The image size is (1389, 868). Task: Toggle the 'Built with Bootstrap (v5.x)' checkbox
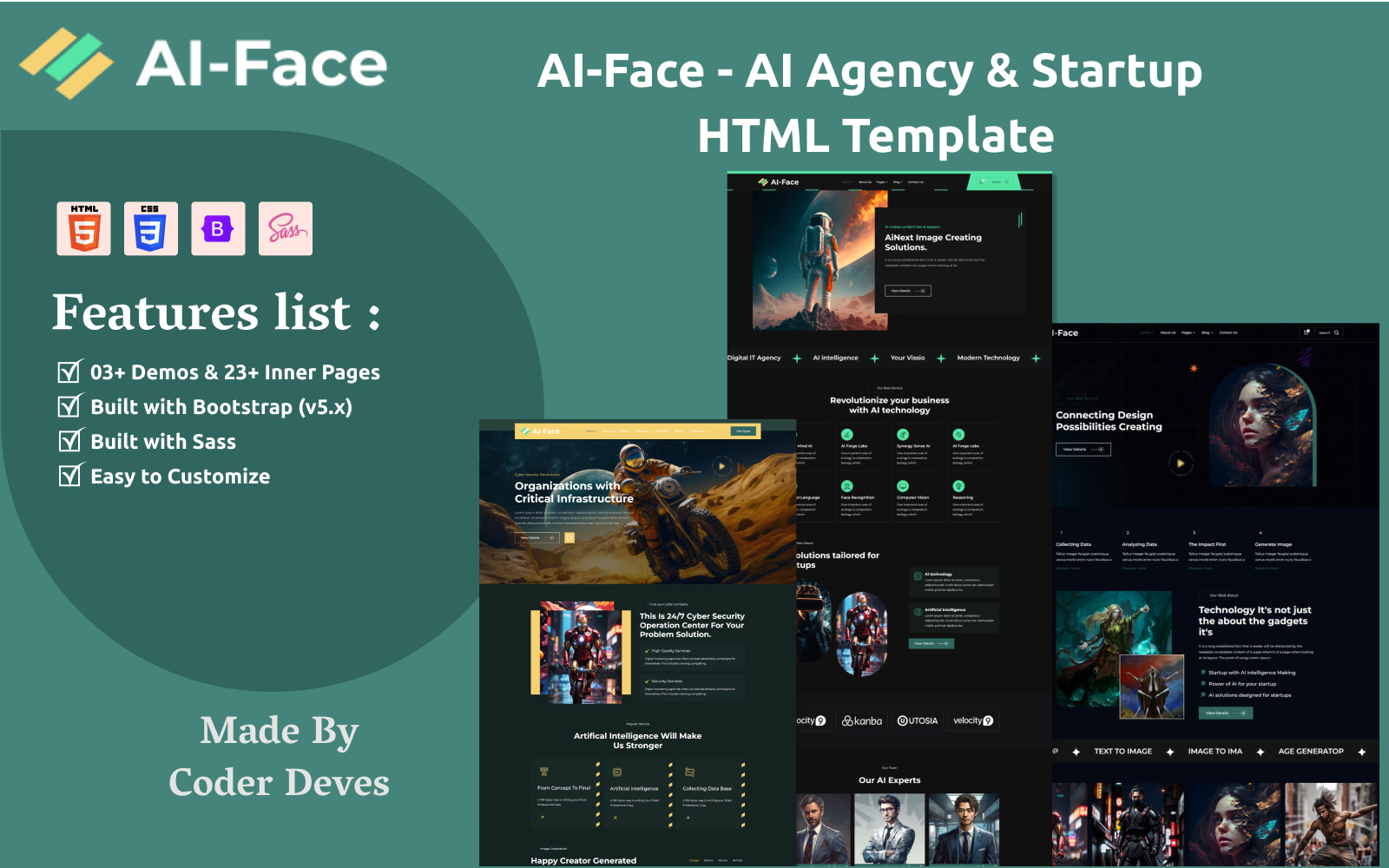(69, 407)
